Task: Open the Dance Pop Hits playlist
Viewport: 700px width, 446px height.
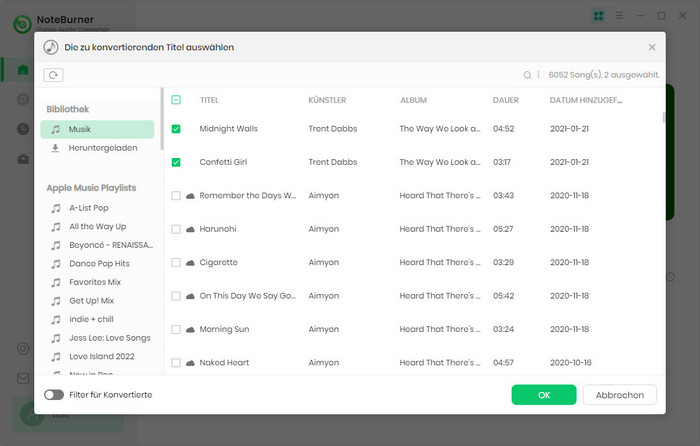Action: tap(99, 263)
